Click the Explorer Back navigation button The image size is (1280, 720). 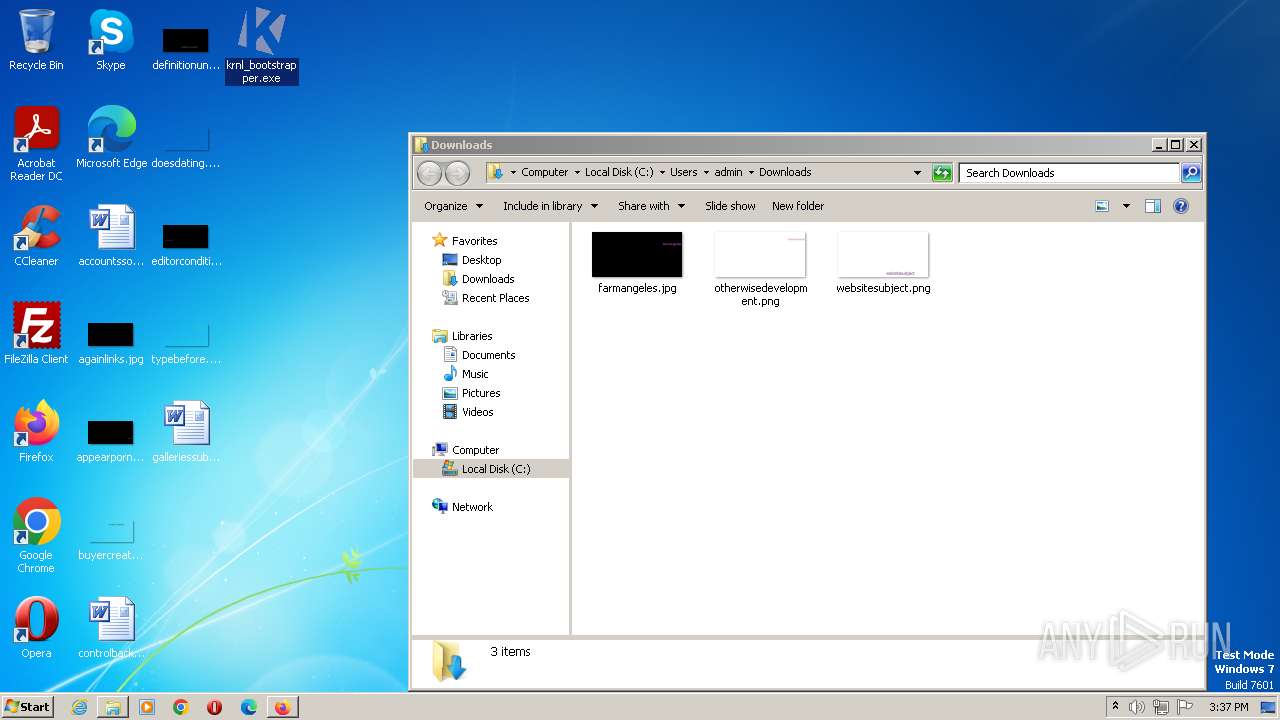[x=429, y=173]
